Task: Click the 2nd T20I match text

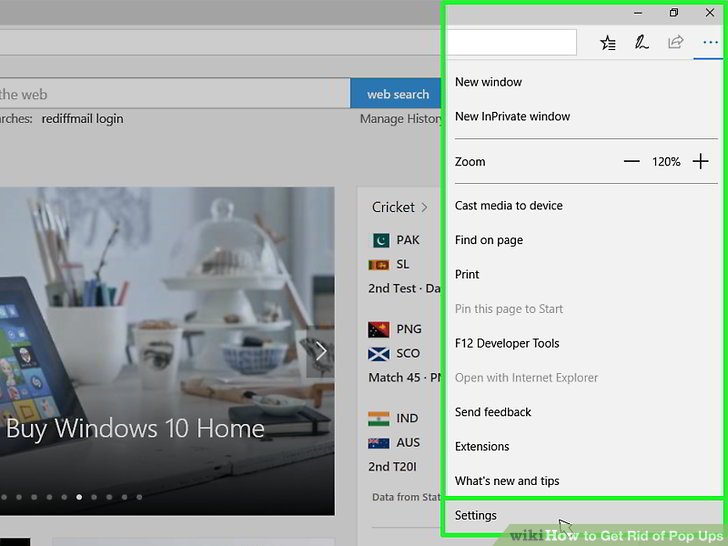Action: tap(392, 467)
